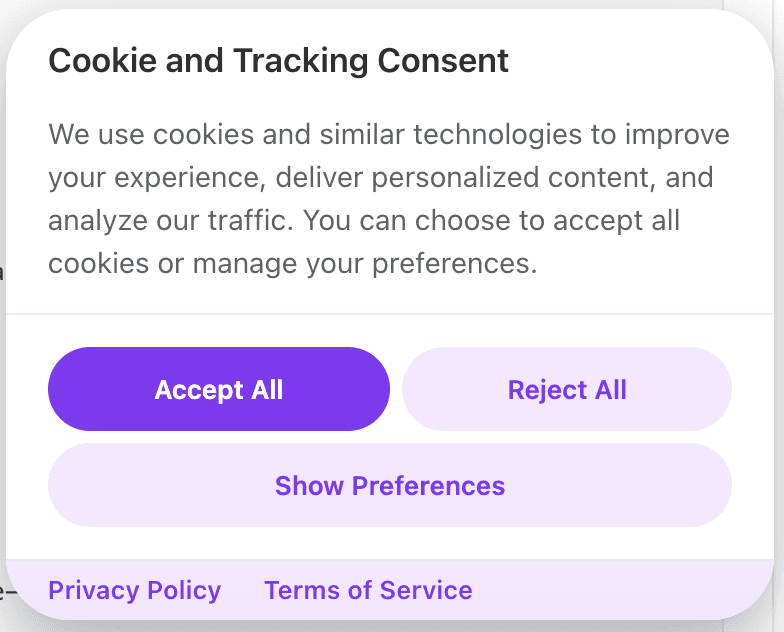Manage cookies through Show Preferences
784x632 pixels.
click(390, 486)
